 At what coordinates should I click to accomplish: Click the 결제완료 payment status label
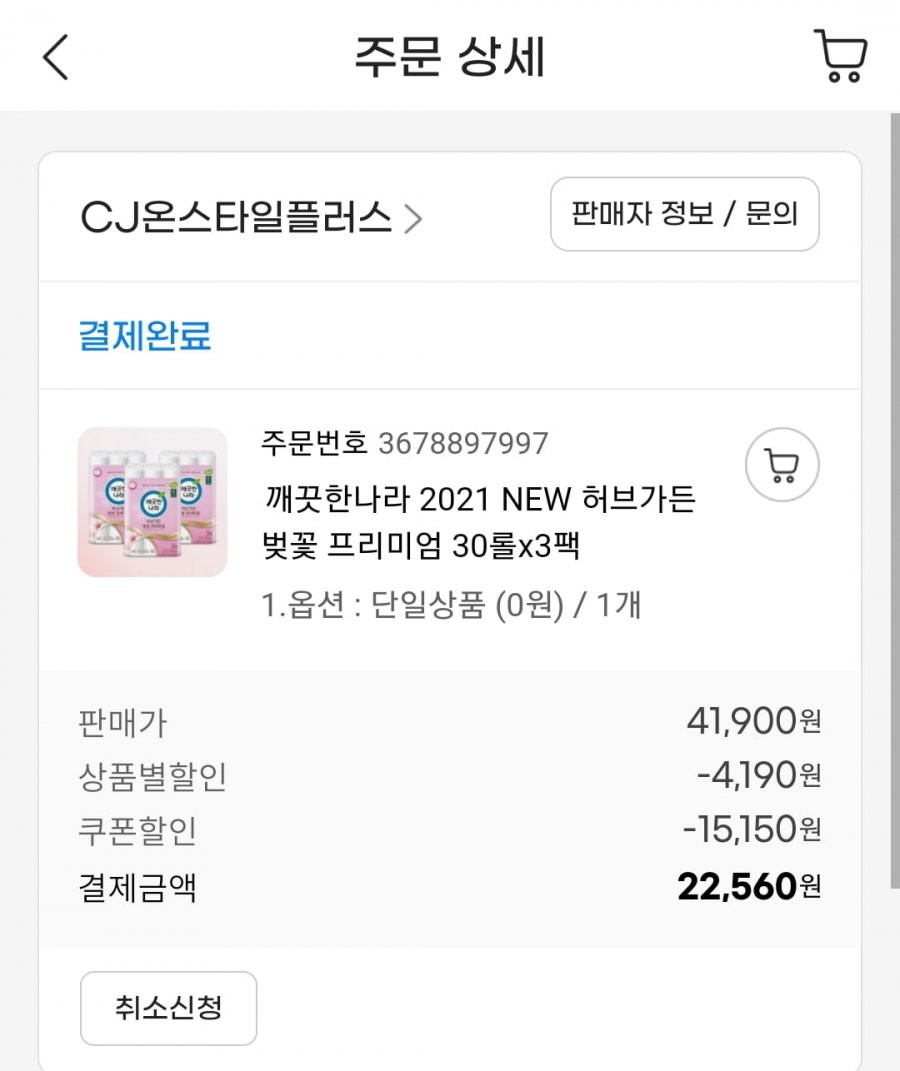pos(145,335)
